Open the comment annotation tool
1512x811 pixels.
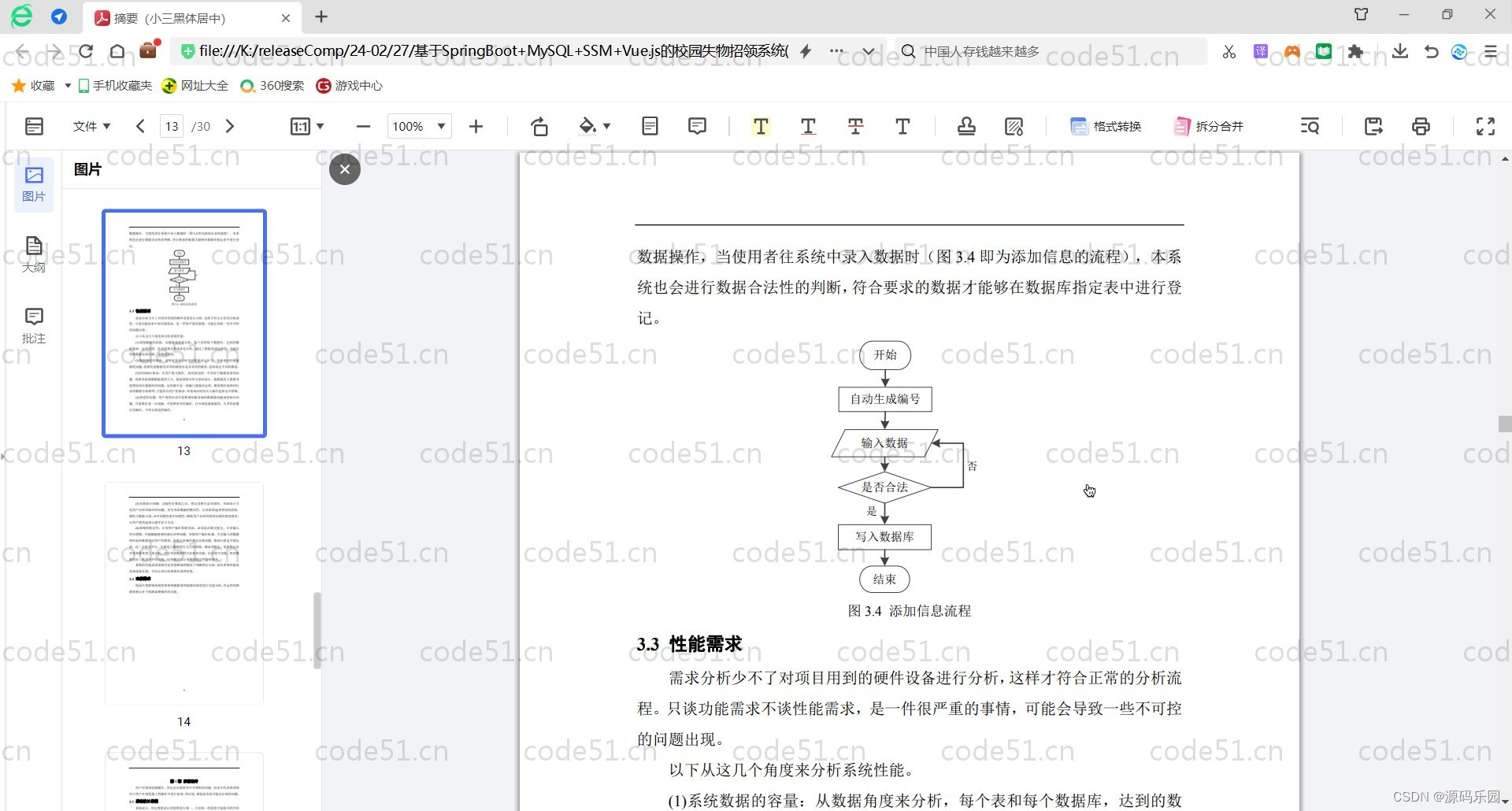click(698, 126)
